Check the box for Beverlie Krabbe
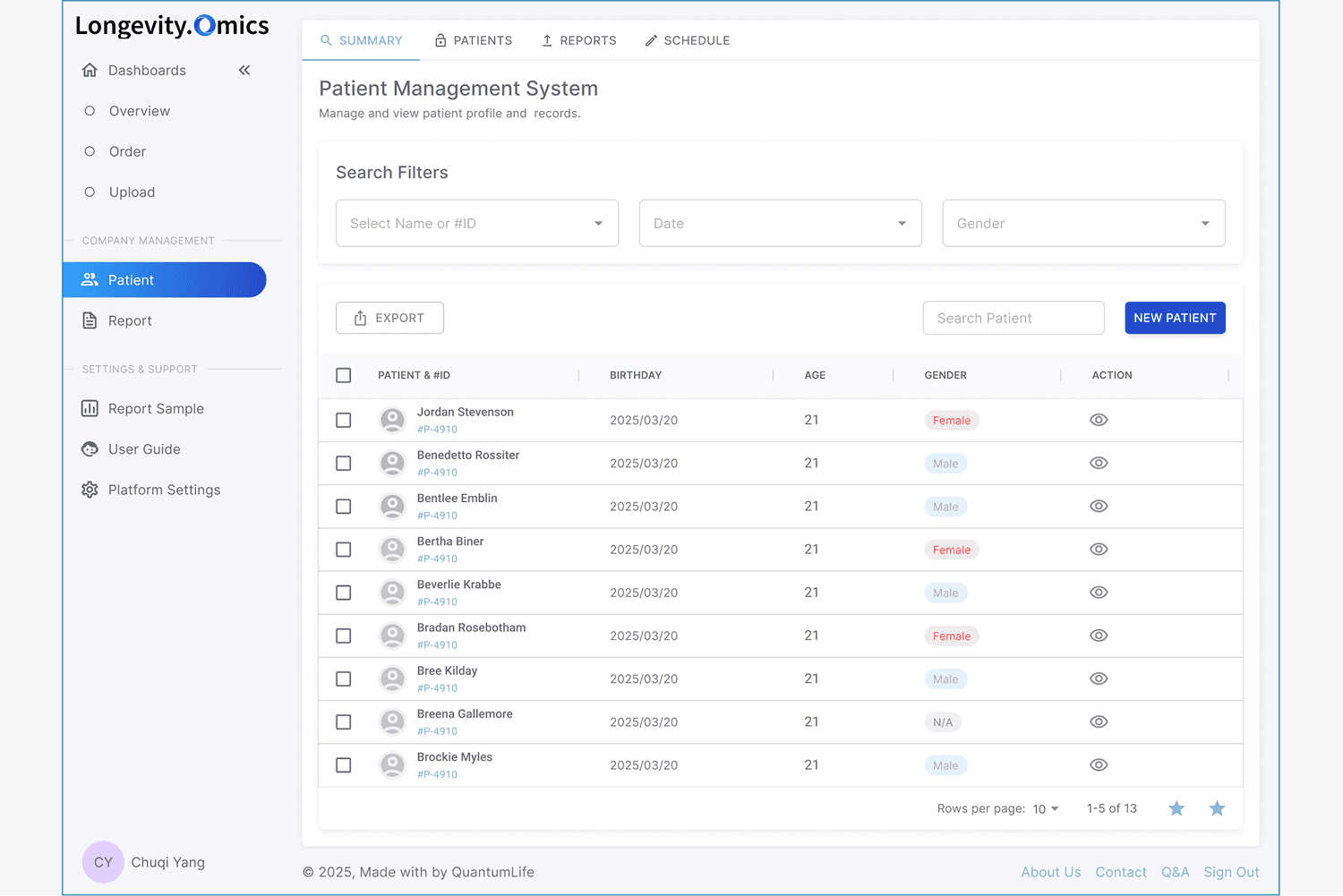1343x896 pixels. [343, 592]
